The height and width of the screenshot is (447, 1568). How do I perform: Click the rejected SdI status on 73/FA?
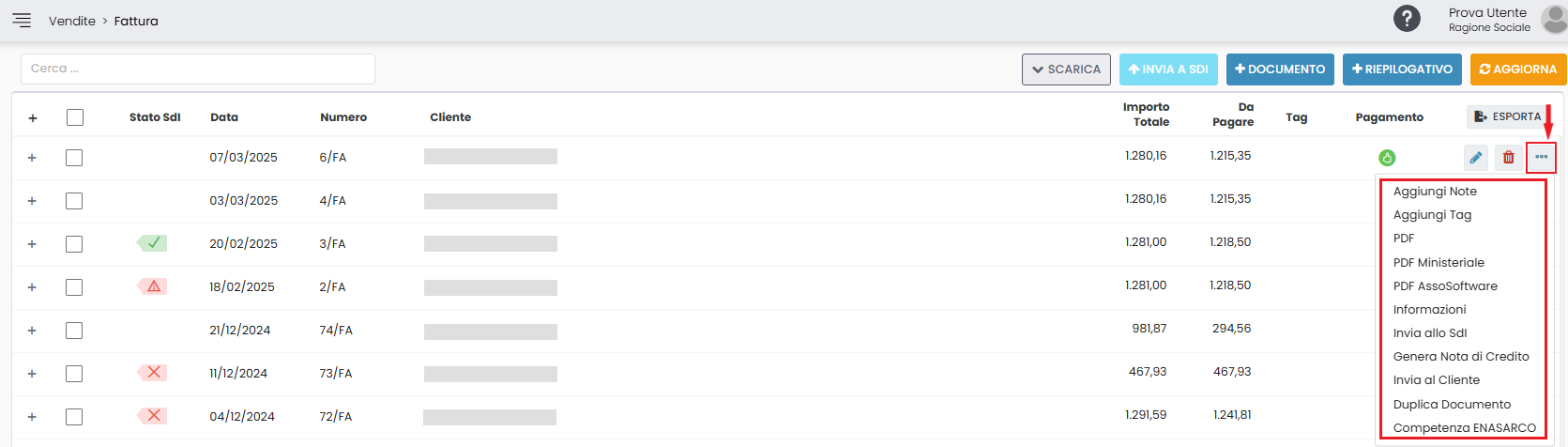(x=153, y=373)
